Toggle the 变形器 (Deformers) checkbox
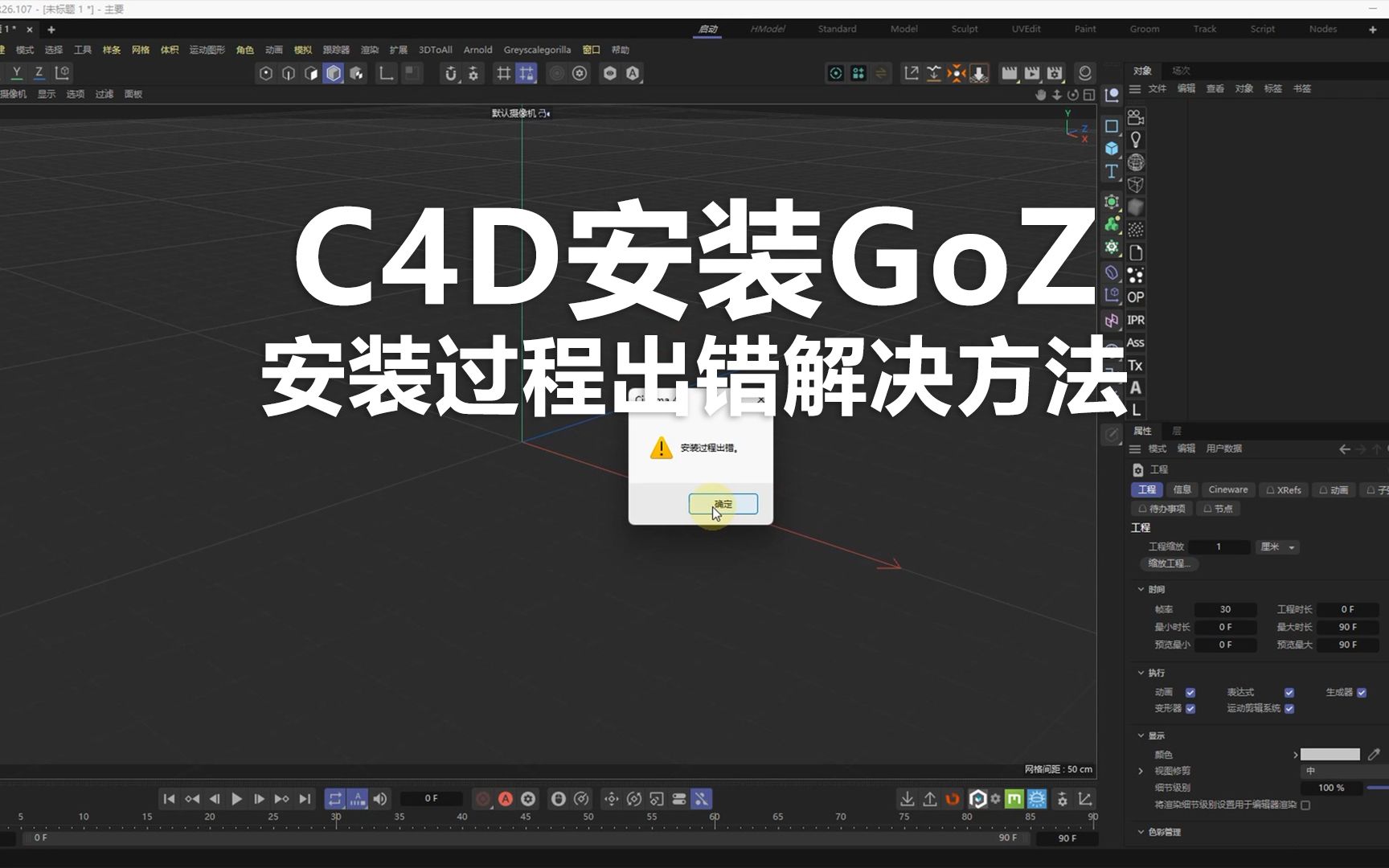 pos(1190,709)
